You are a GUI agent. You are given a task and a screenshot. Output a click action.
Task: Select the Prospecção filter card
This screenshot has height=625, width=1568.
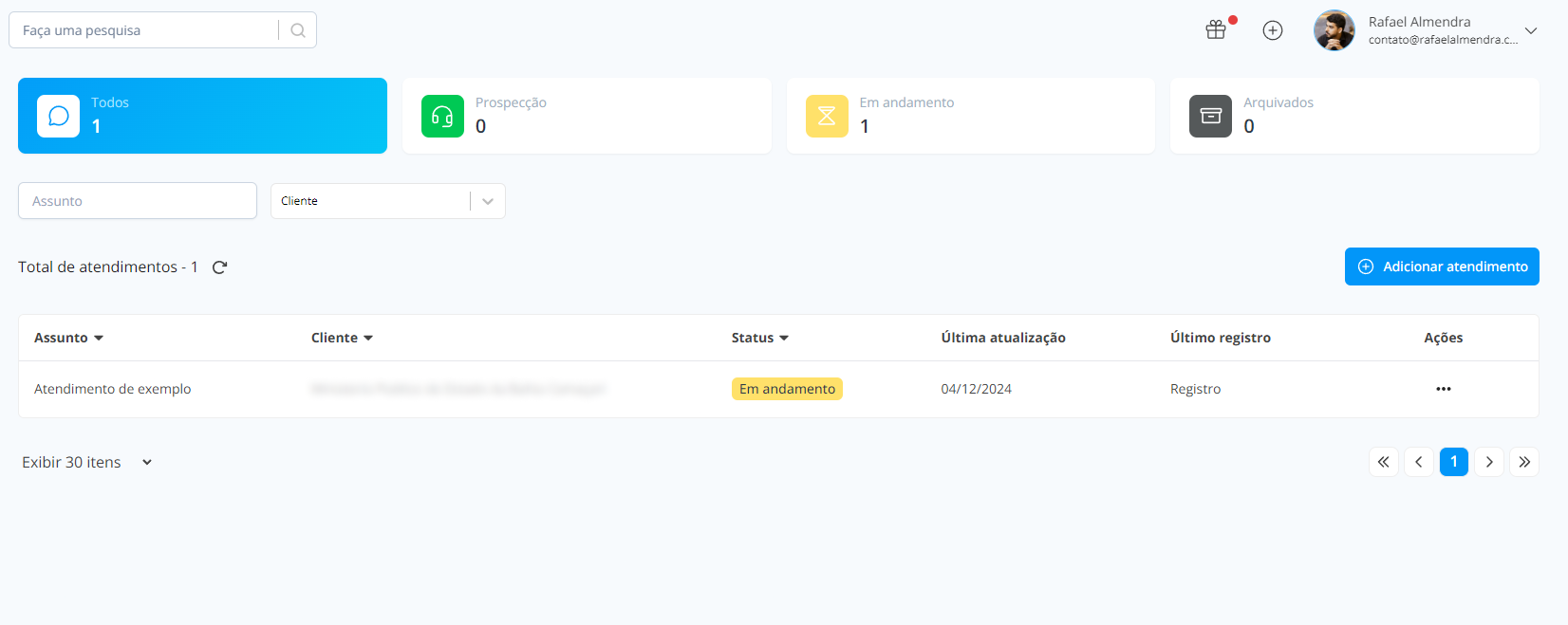[587, 116]
